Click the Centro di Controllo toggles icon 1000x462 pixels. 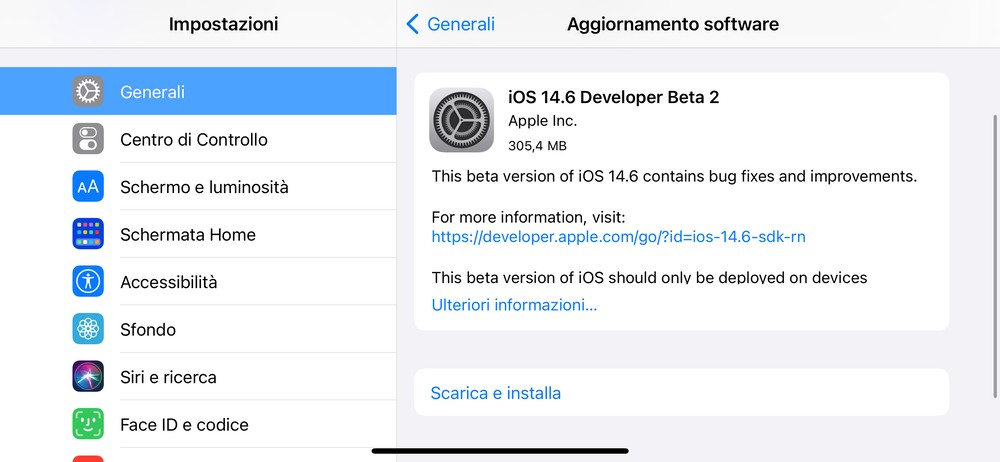[x=88, y=138]
